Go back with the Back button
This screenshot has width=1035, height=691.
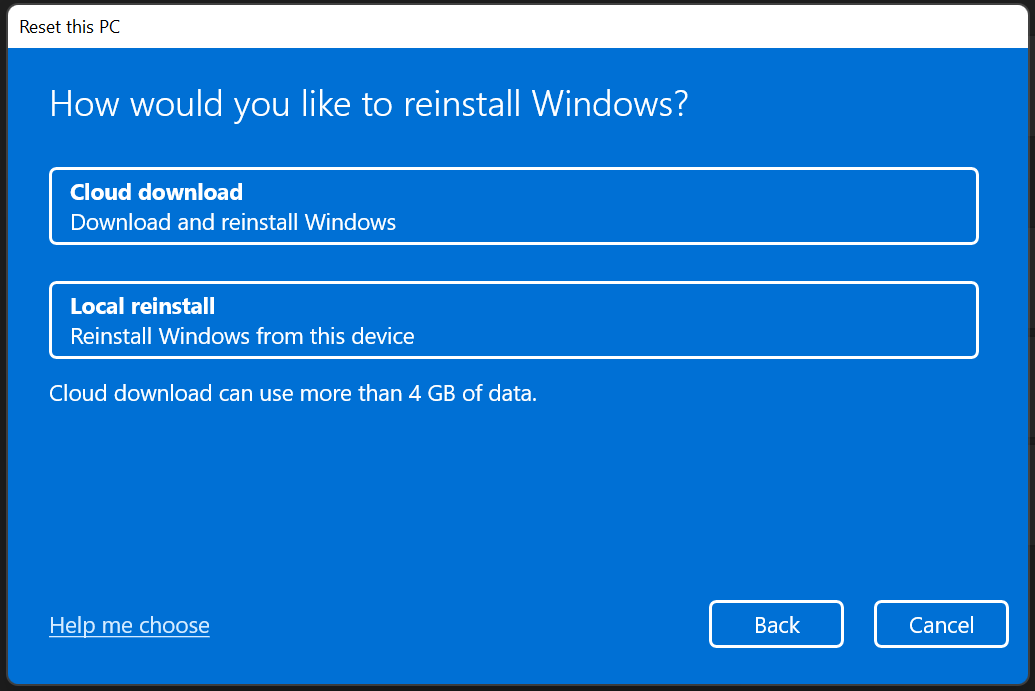(x=776, y=625)
